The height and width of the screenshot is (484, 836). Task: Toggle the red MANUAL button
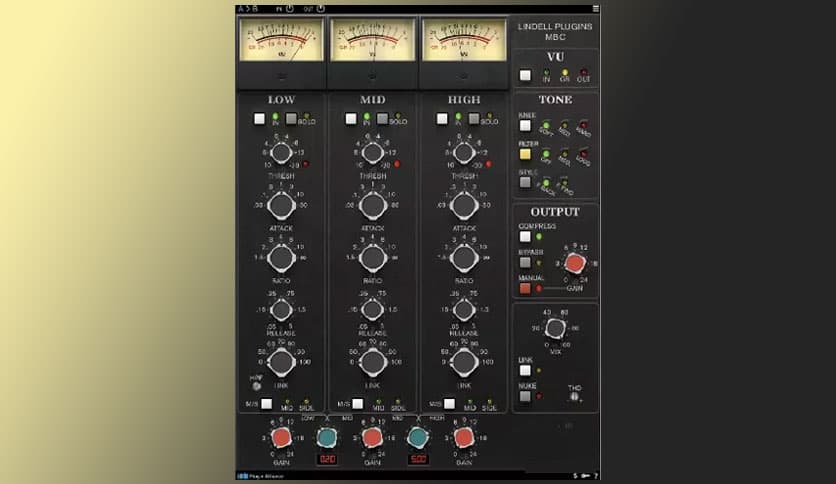pyautogui.click(x=525, y=288)
